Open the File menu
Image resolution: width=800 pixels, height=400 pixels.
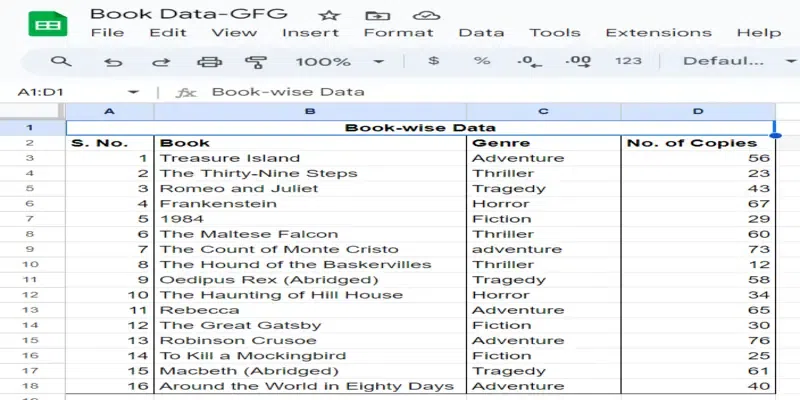click(x=107, y=33)
